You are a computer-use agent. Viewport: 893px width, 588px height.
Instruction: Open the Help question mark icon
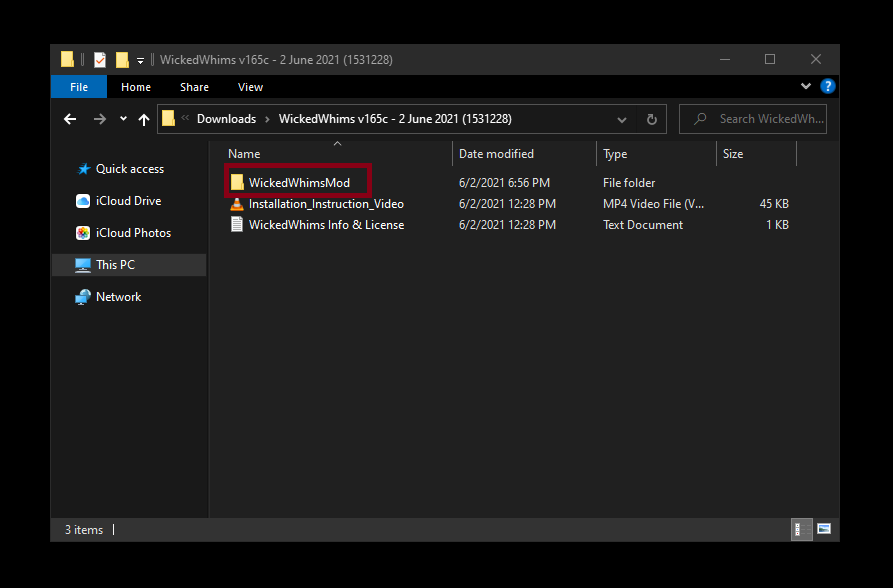click(828, 87)
